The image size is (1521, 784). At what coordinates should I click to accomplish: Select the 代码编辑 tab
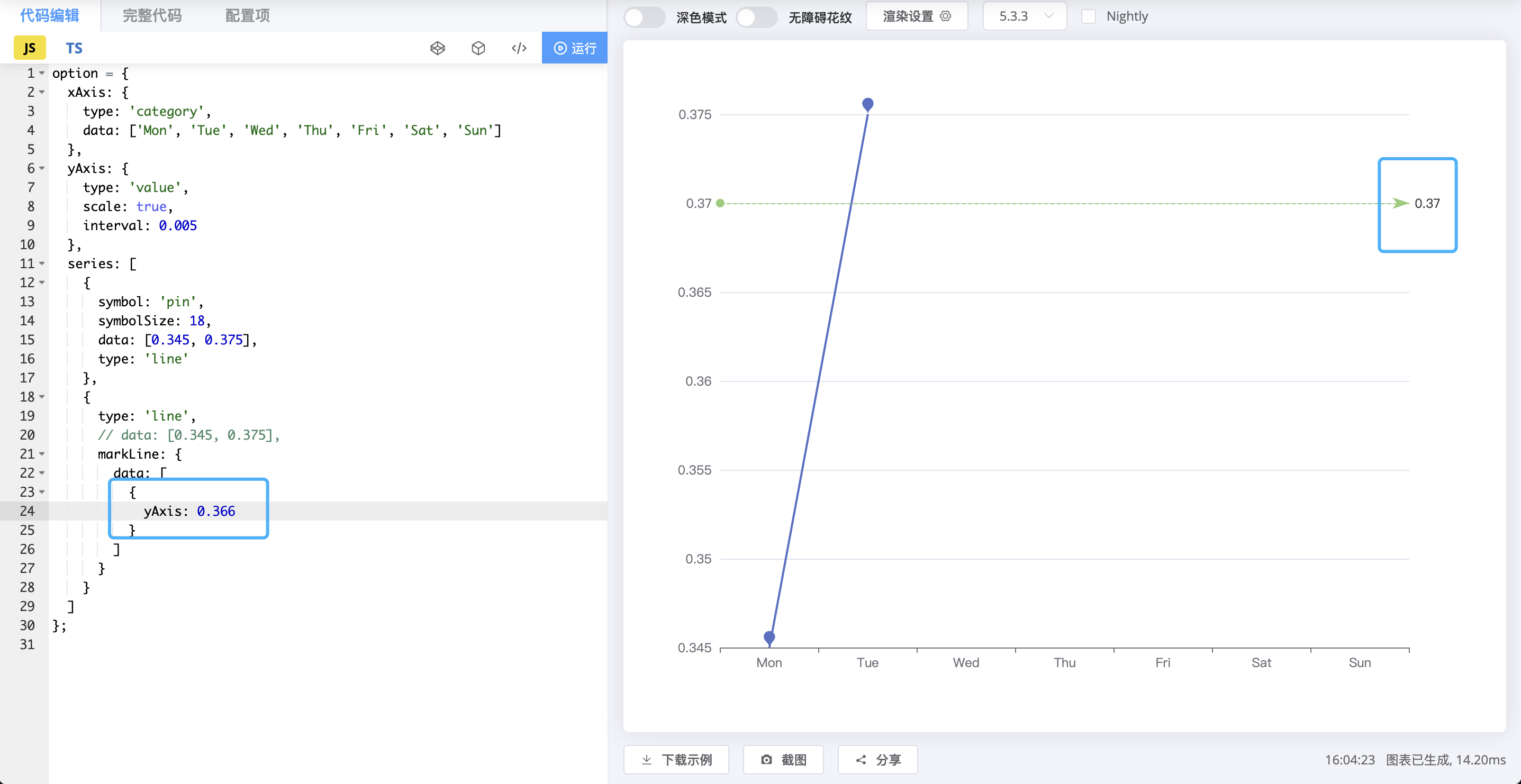pos(50,16)
